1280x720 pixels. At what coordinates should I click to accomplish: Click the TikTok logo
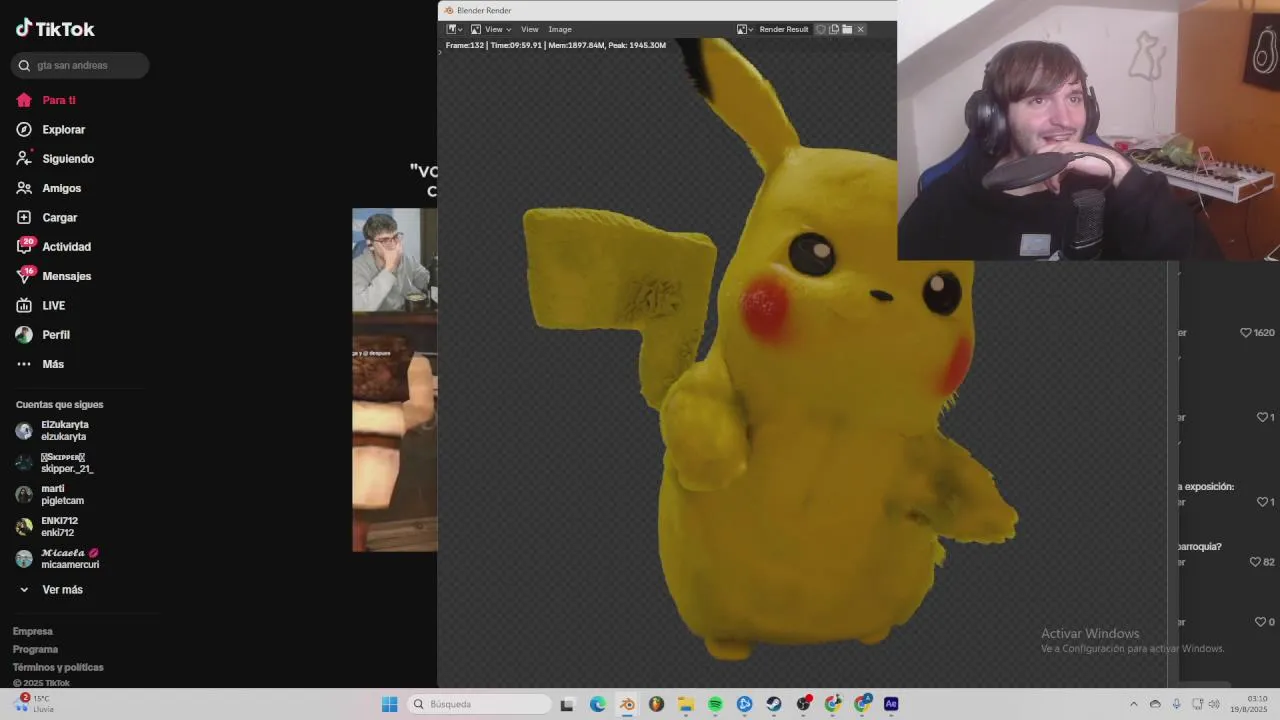pyautogui.click(x=55, y=29)
